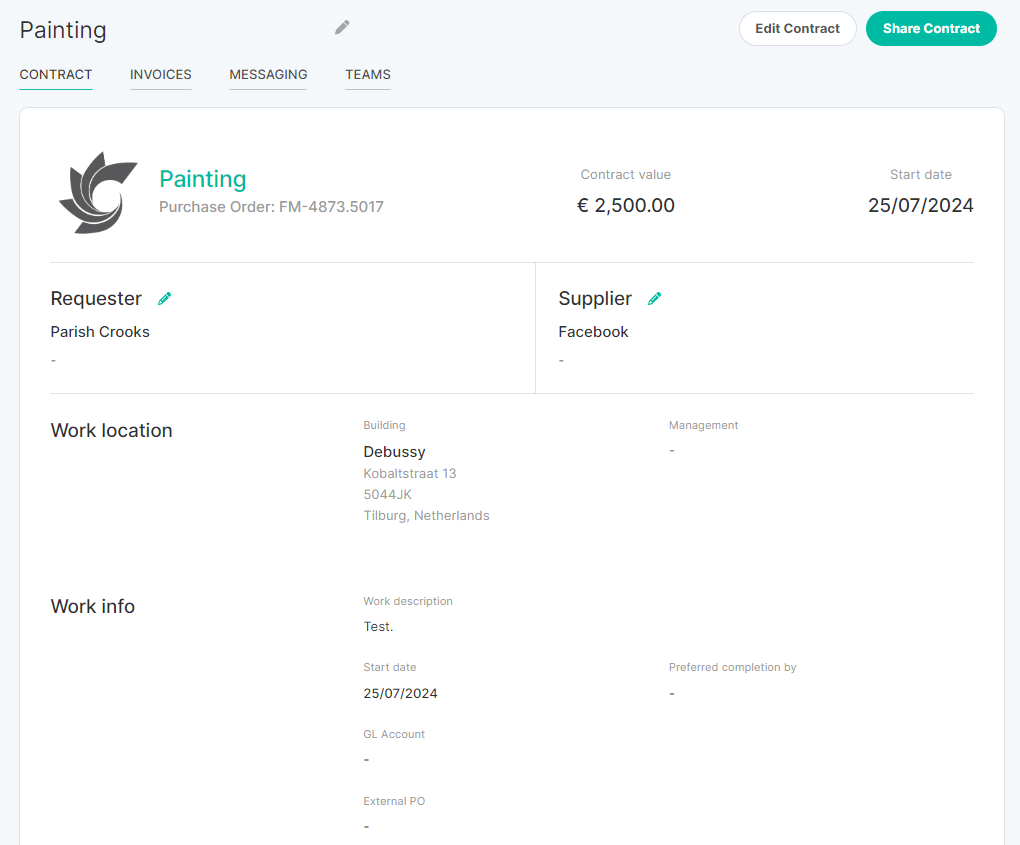Edit the Requester using green pencil icon
The image size is (1020, 845).
165,299
